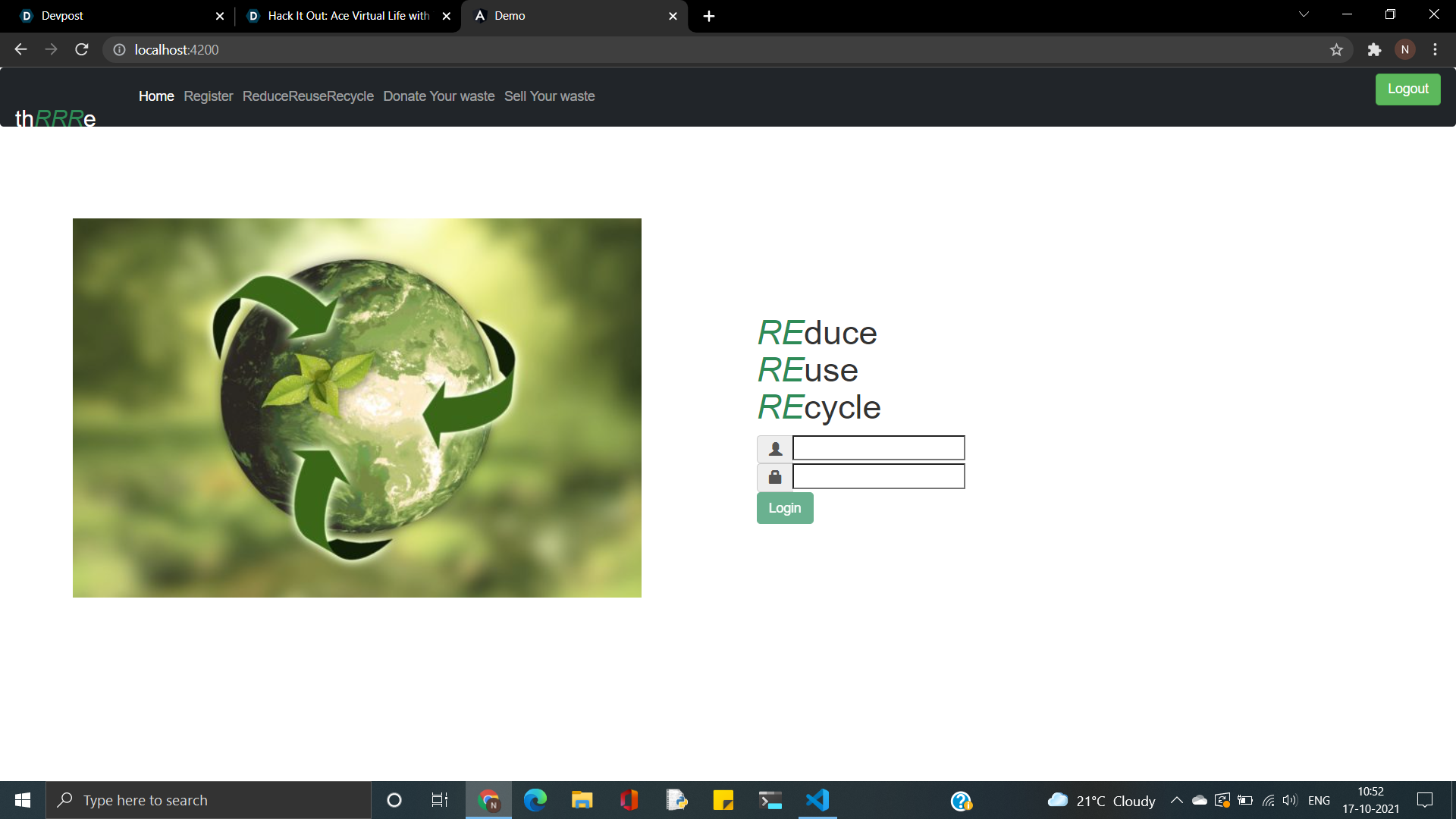Click the browser reload icon

coord(82,49)
